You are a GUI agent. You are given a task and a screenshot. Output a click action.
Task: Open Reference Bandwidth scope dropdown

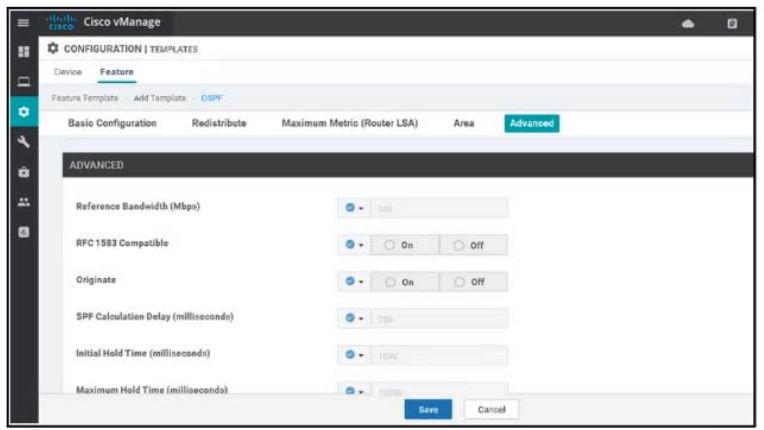pos(354,208)
